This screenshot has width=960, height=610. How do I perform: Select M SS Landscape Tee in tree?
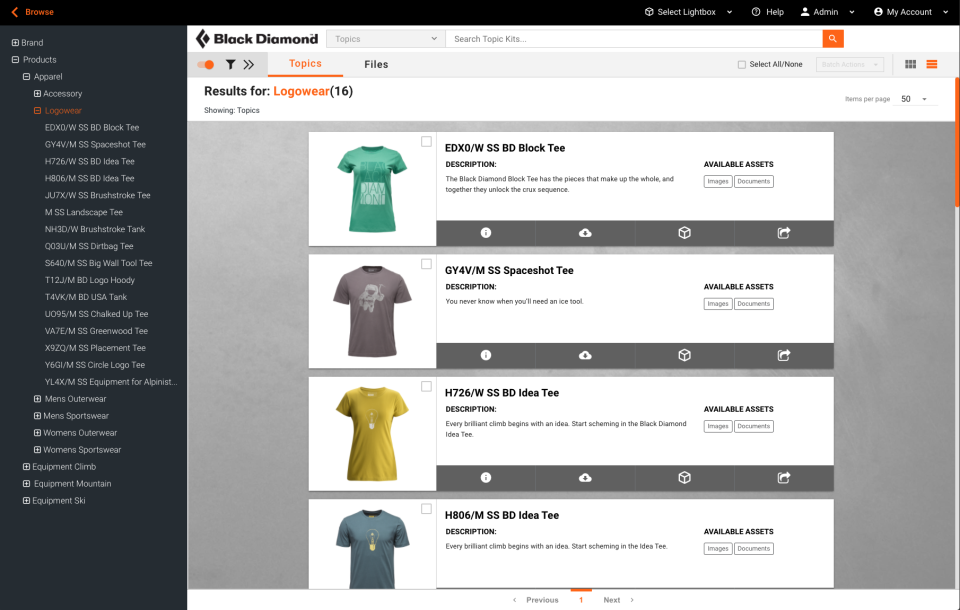84,213
